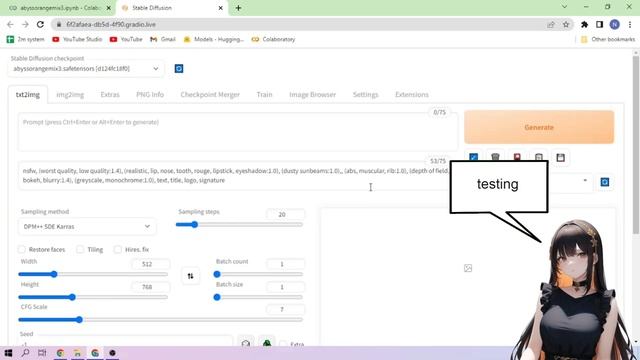Image resolution: width=640 pixels, height=360 pixels.
Task: Enable Tiling checkbox
Action: tap(80, 249)
